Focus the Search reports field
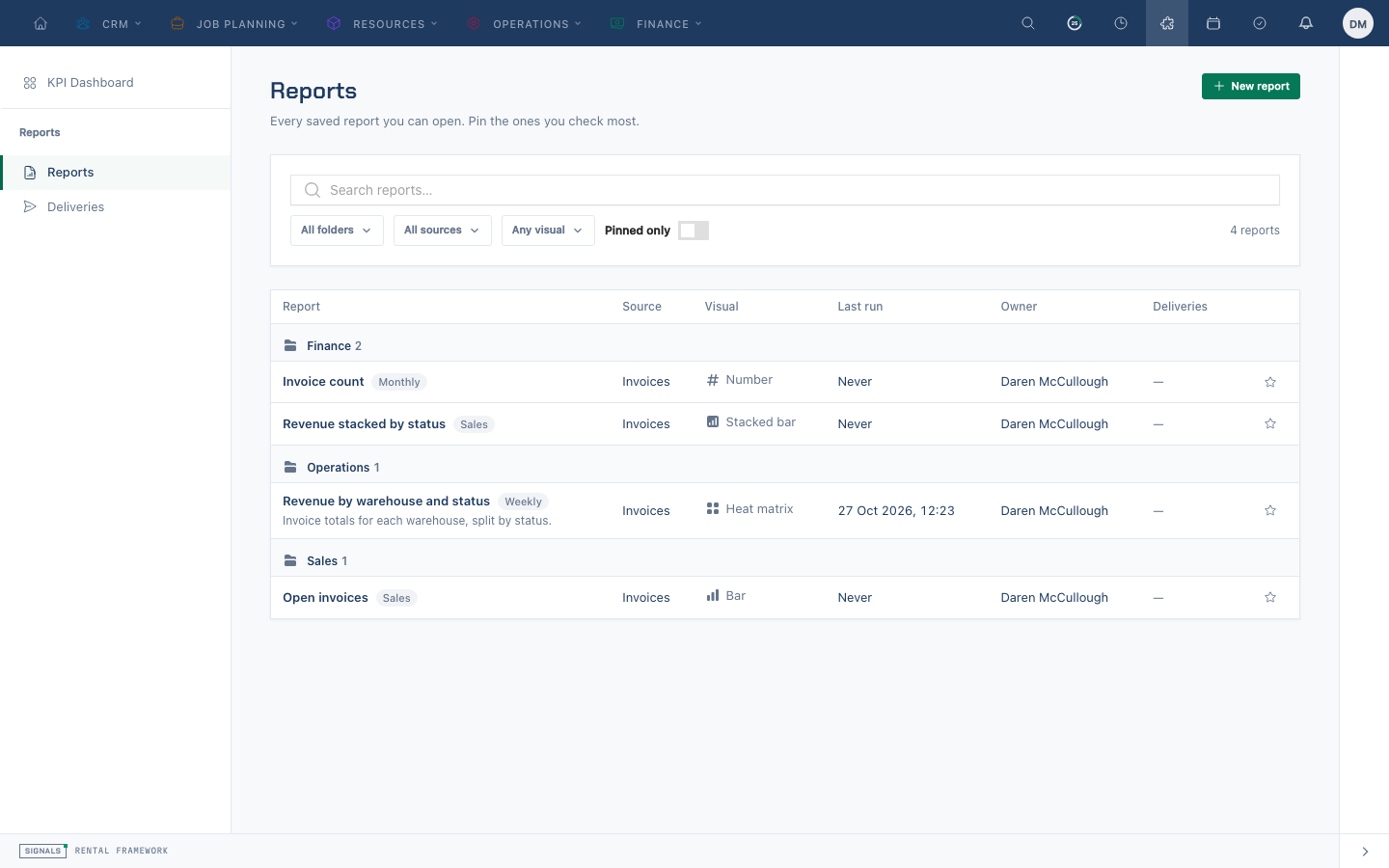This screenshot has height=868, width=1389. point(785,190)
